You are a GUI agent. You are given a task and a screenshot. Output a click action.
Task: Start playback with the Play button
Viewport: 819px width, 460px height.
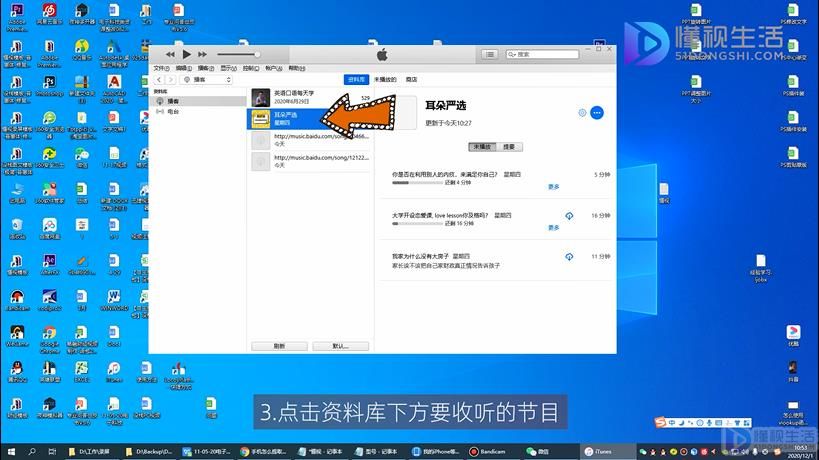(x=186, y=54)
